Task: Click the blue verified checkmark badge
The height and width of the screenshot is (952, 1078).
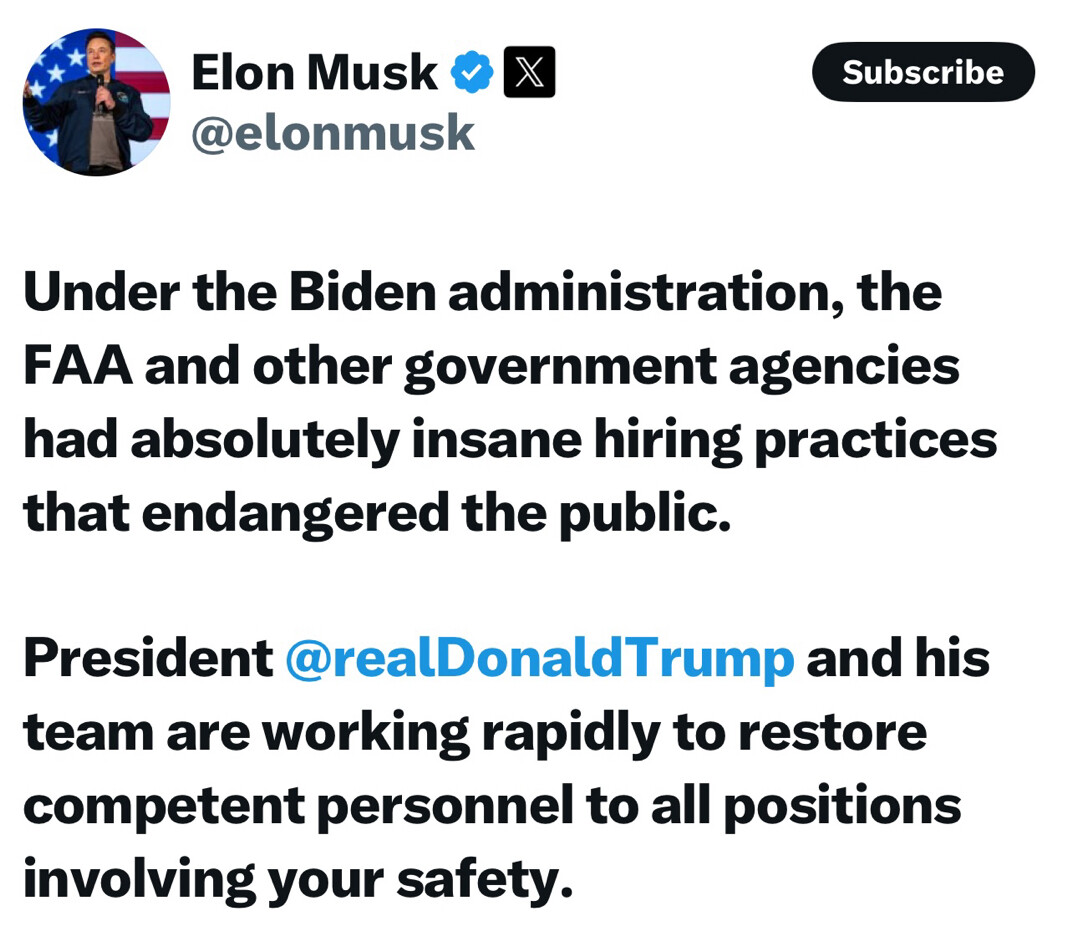Action: [472, 71]
